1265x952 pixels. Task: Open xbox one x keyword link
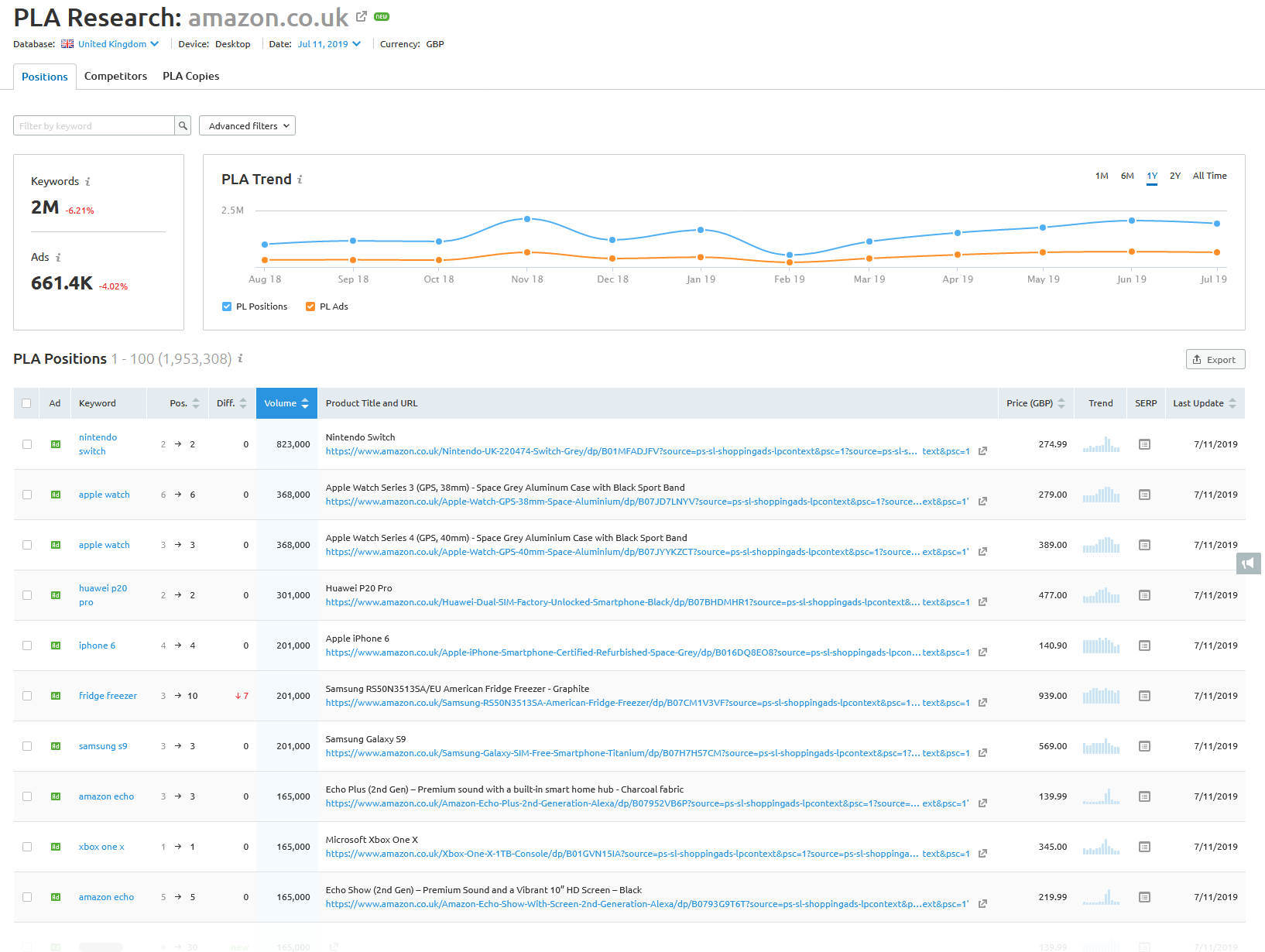[x=101, y=847]
